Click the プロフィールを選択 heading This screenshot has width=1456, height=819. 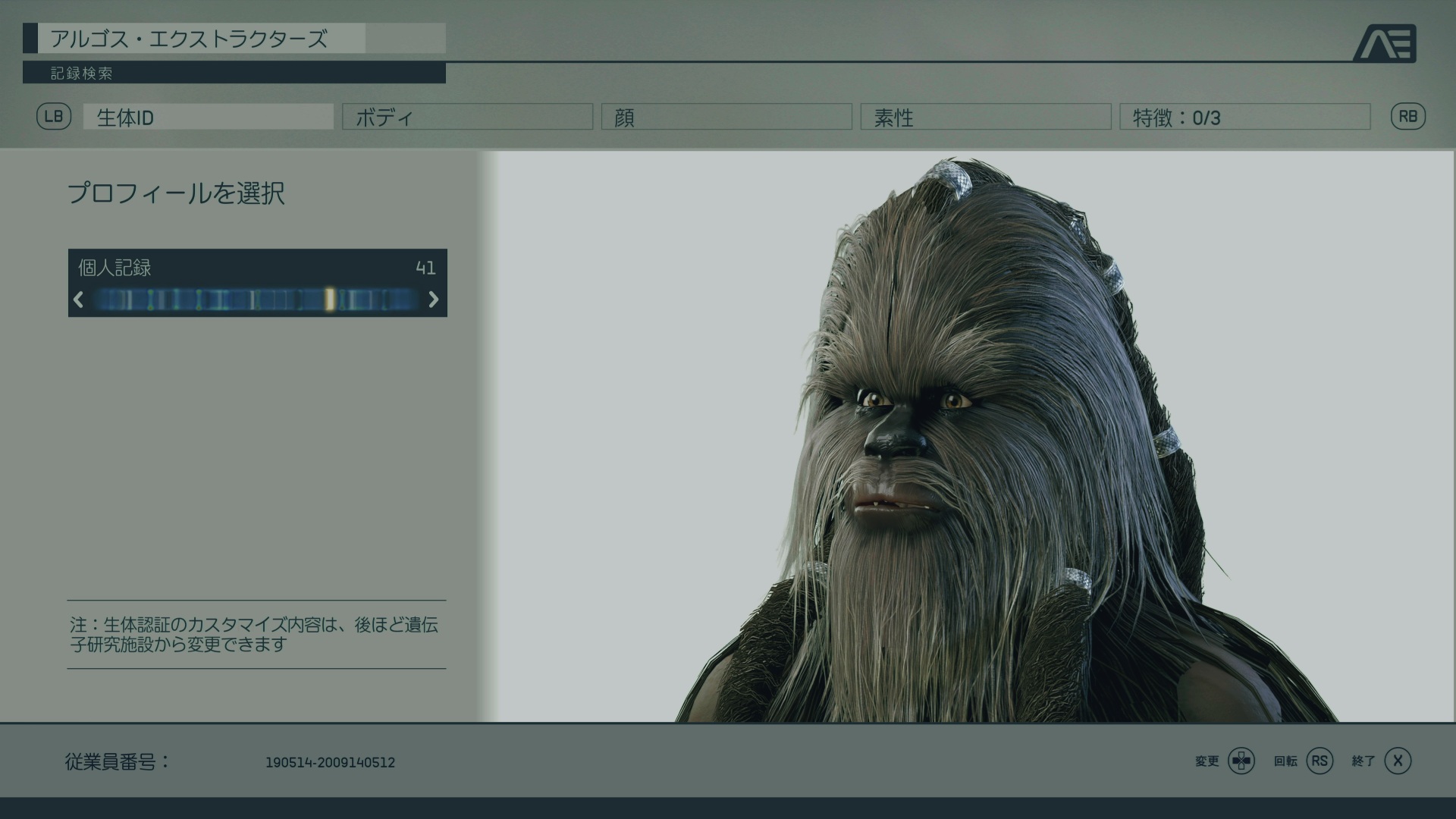tap(176, 193)
